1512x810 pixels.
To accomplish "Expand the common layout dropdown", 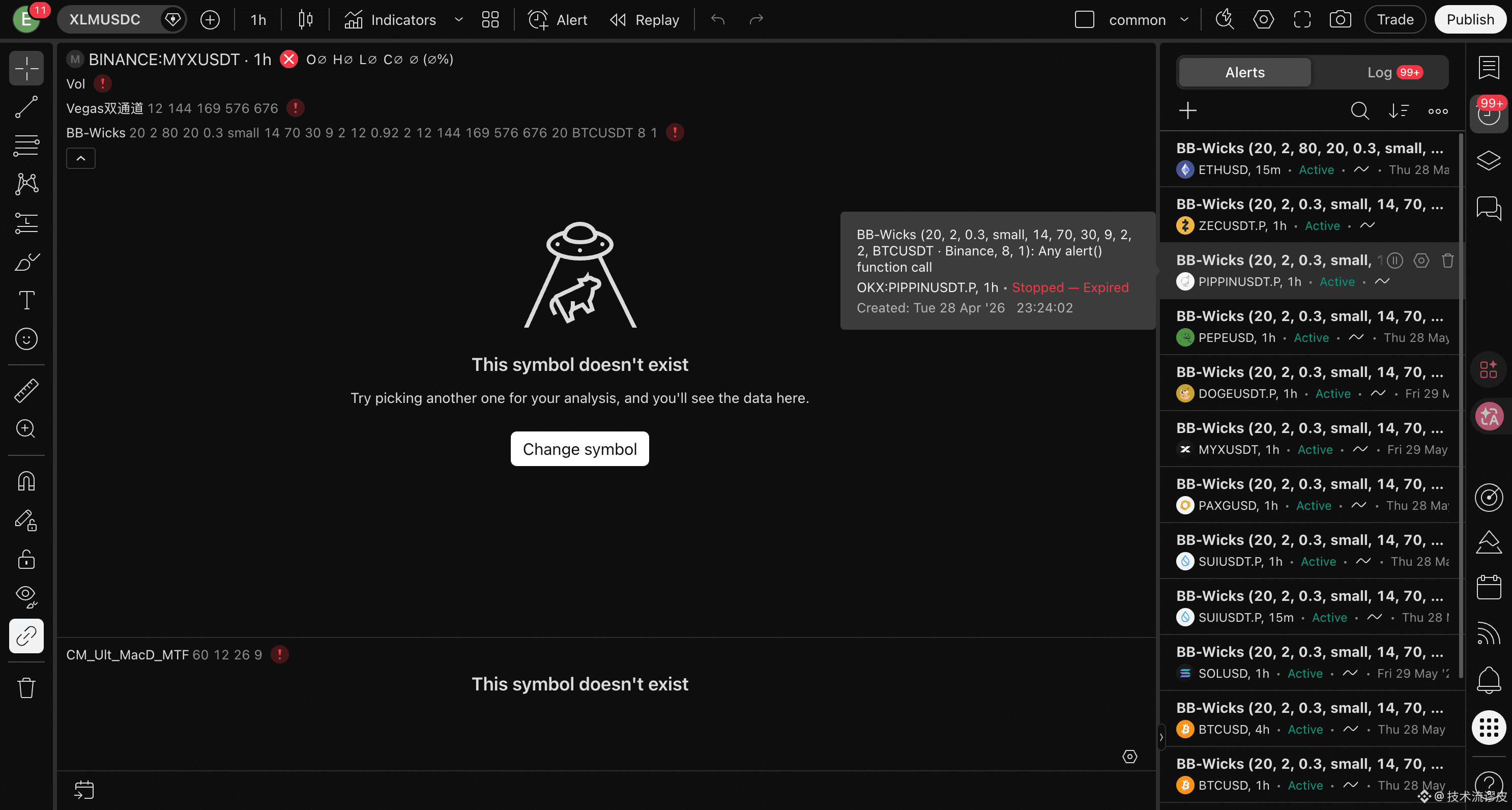I will pos(1184,19).
